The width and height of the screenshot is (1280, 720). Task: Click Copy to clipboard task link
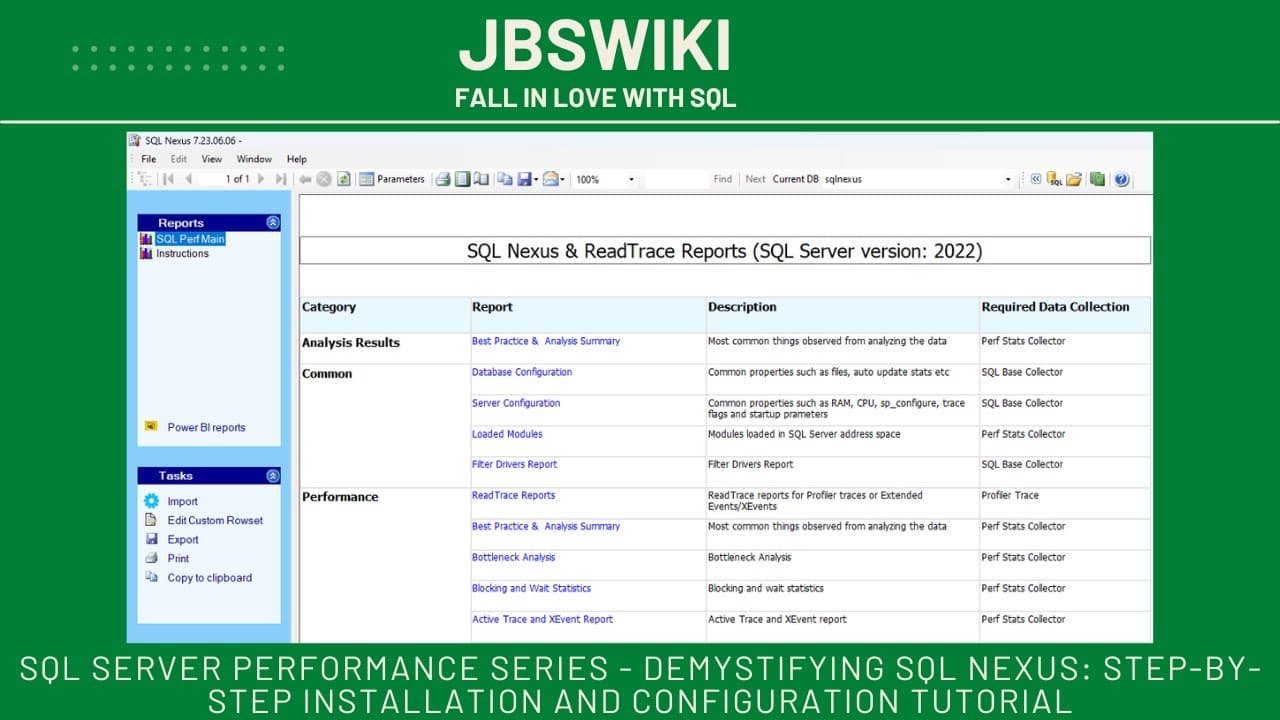(x=210, y=578)
